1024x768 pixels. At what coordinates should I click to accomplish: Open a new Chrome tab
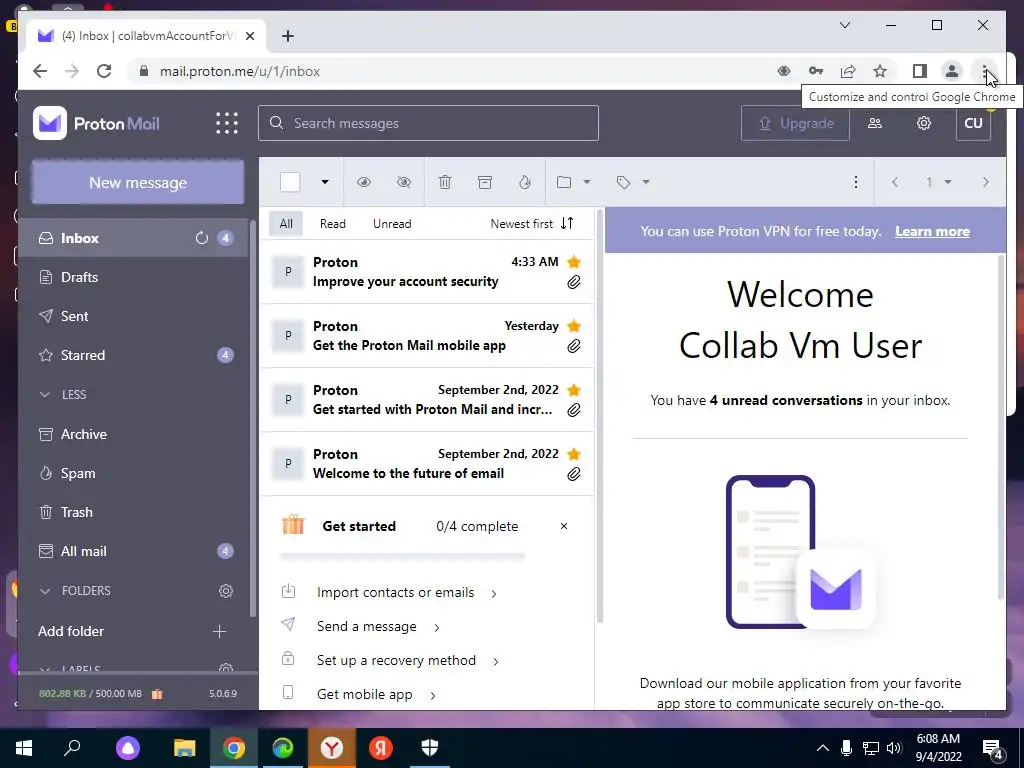[288, 36]
